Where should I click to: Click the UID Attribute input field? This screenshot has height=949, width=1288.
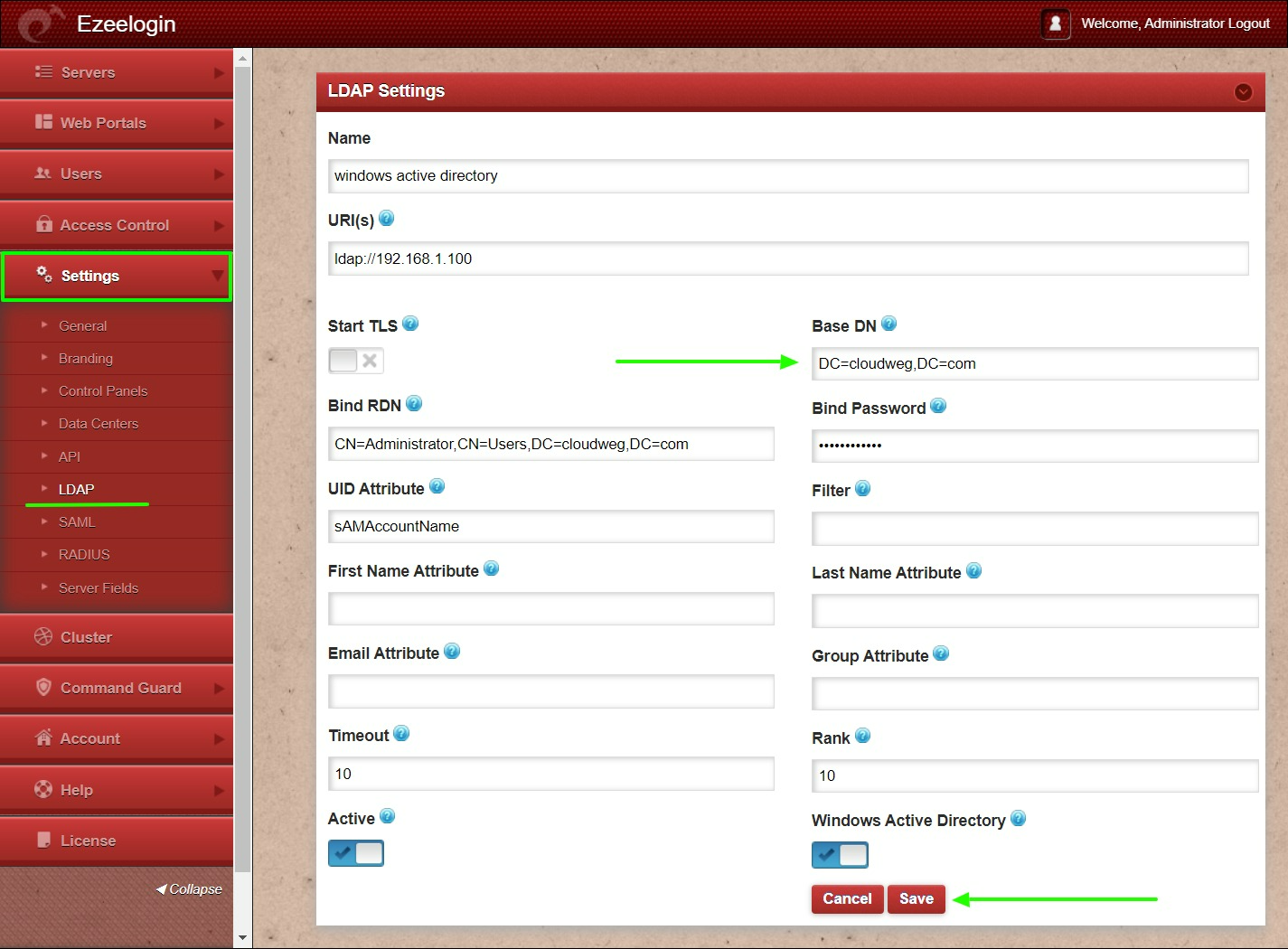click(x=551, y=526)
